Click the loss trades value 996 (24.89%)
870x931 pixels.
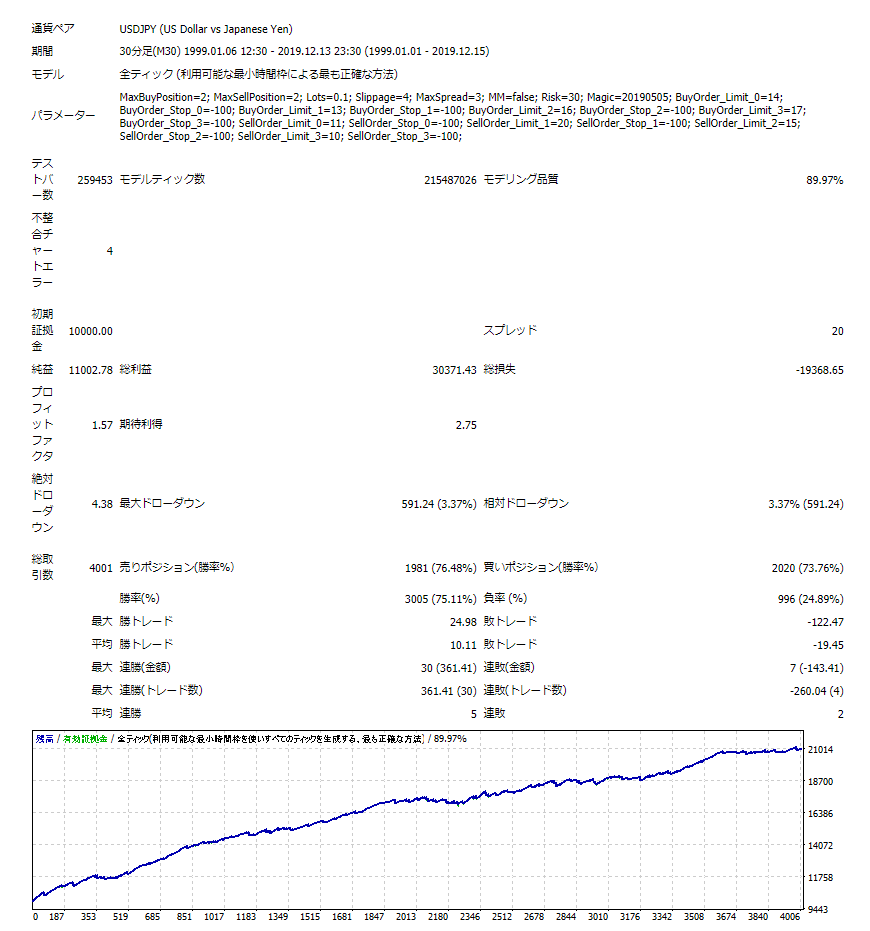coord(811,599)
